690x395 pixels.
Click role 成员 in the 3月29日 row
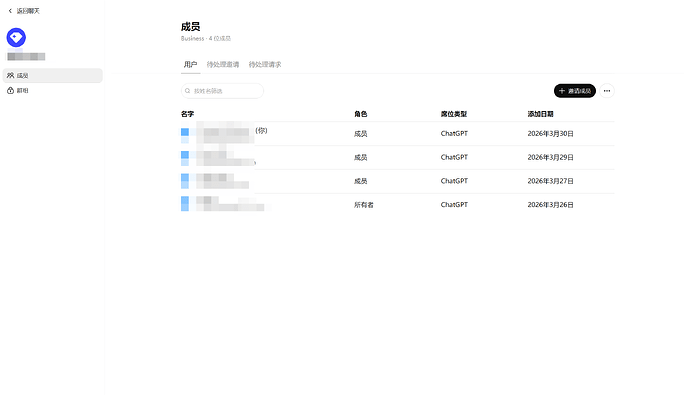[361, 157]
